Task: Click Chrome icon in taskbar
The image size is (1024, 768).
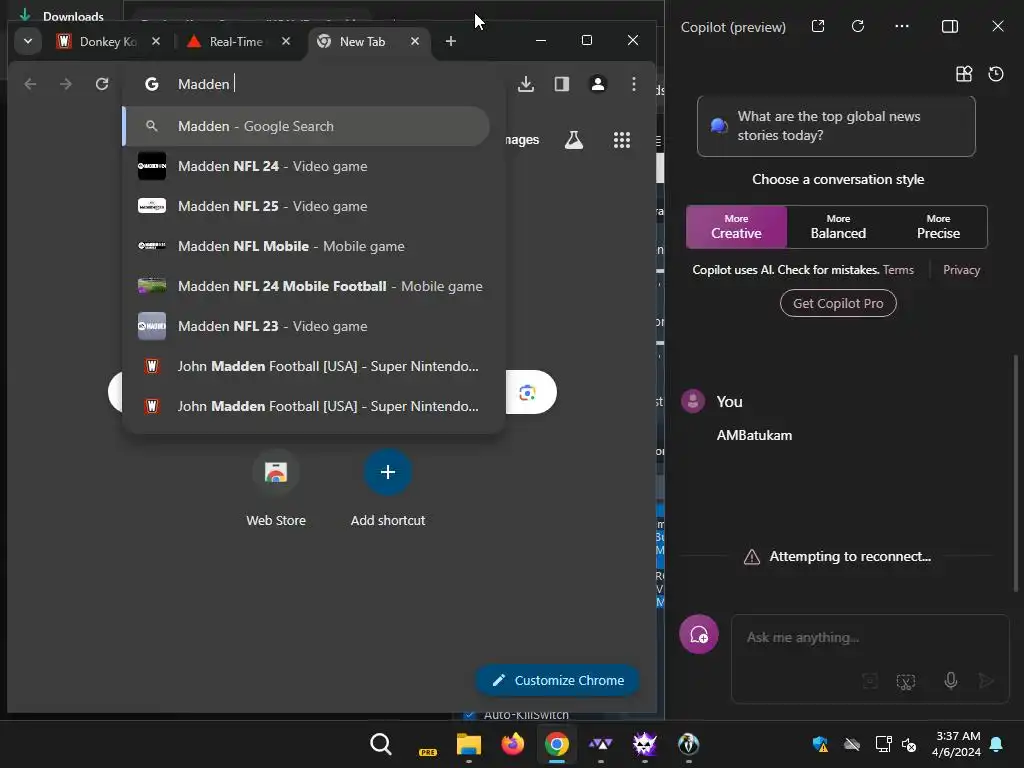Action: [556, 744]
